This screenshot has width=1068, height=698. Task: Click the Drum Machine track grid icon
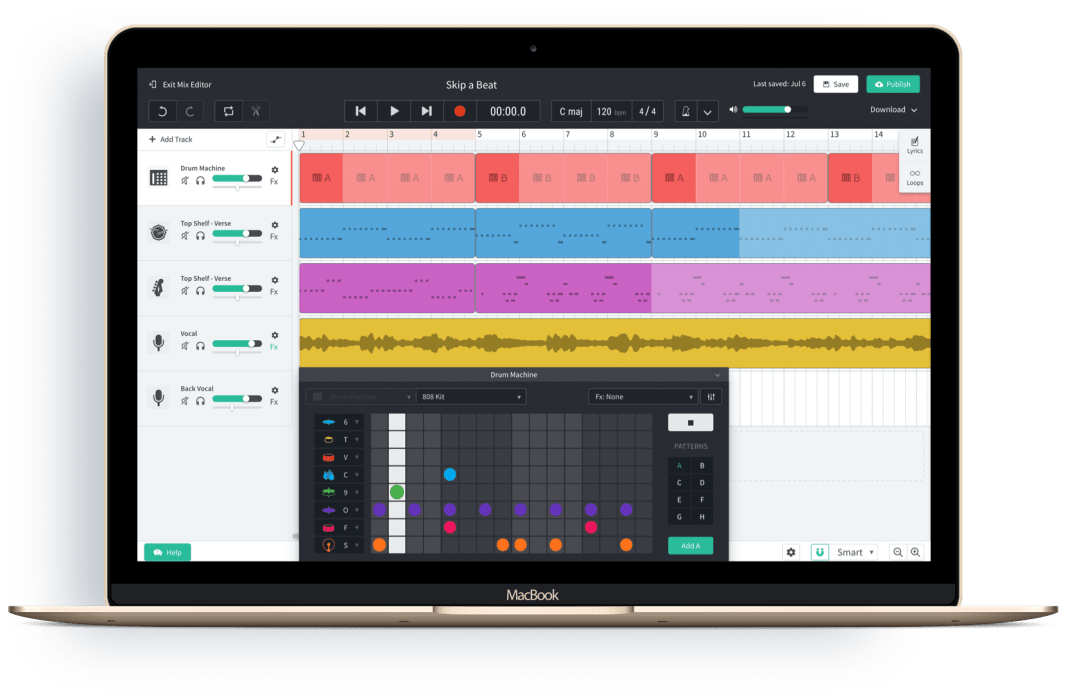point(159,178)
